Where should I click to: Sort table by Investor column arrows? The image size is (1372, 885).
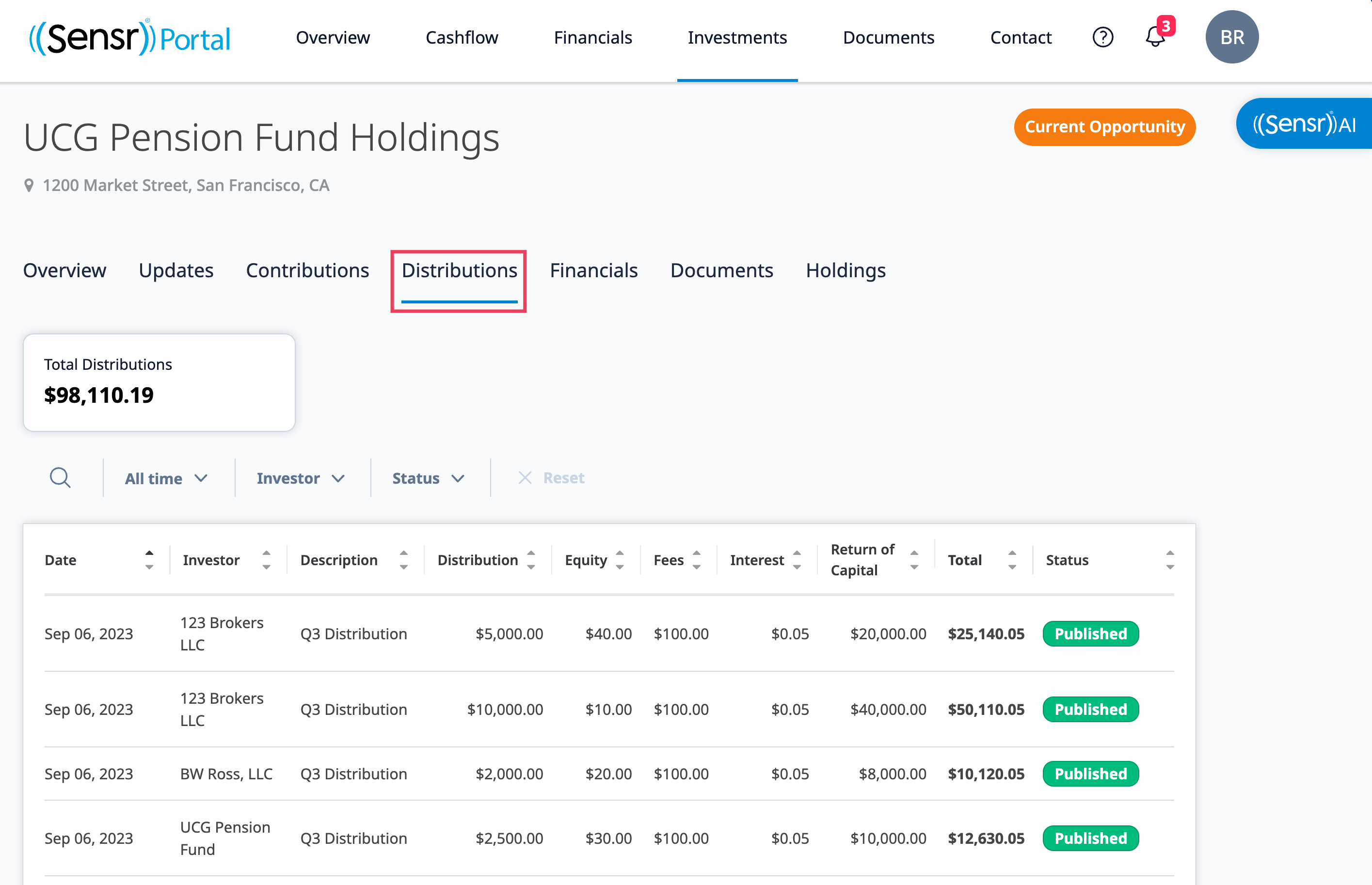(266, 560)
